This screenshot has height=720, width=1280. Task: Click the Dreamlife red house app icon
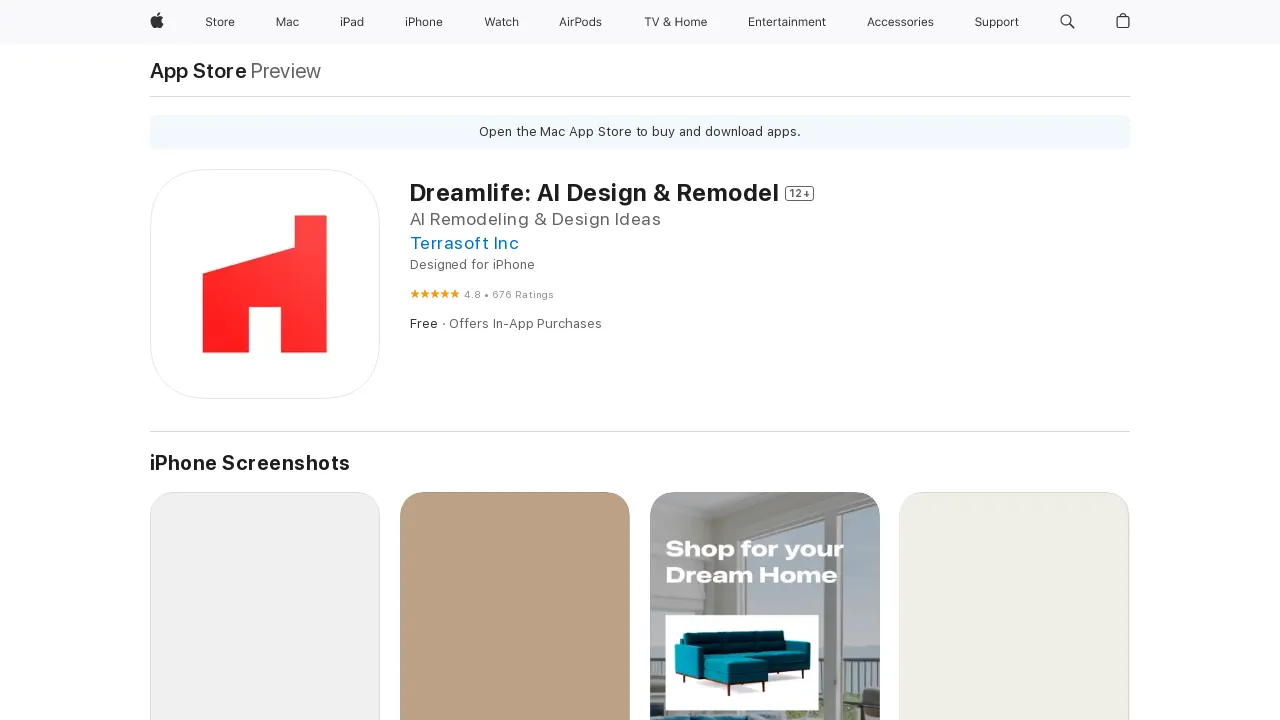(265, 284)
